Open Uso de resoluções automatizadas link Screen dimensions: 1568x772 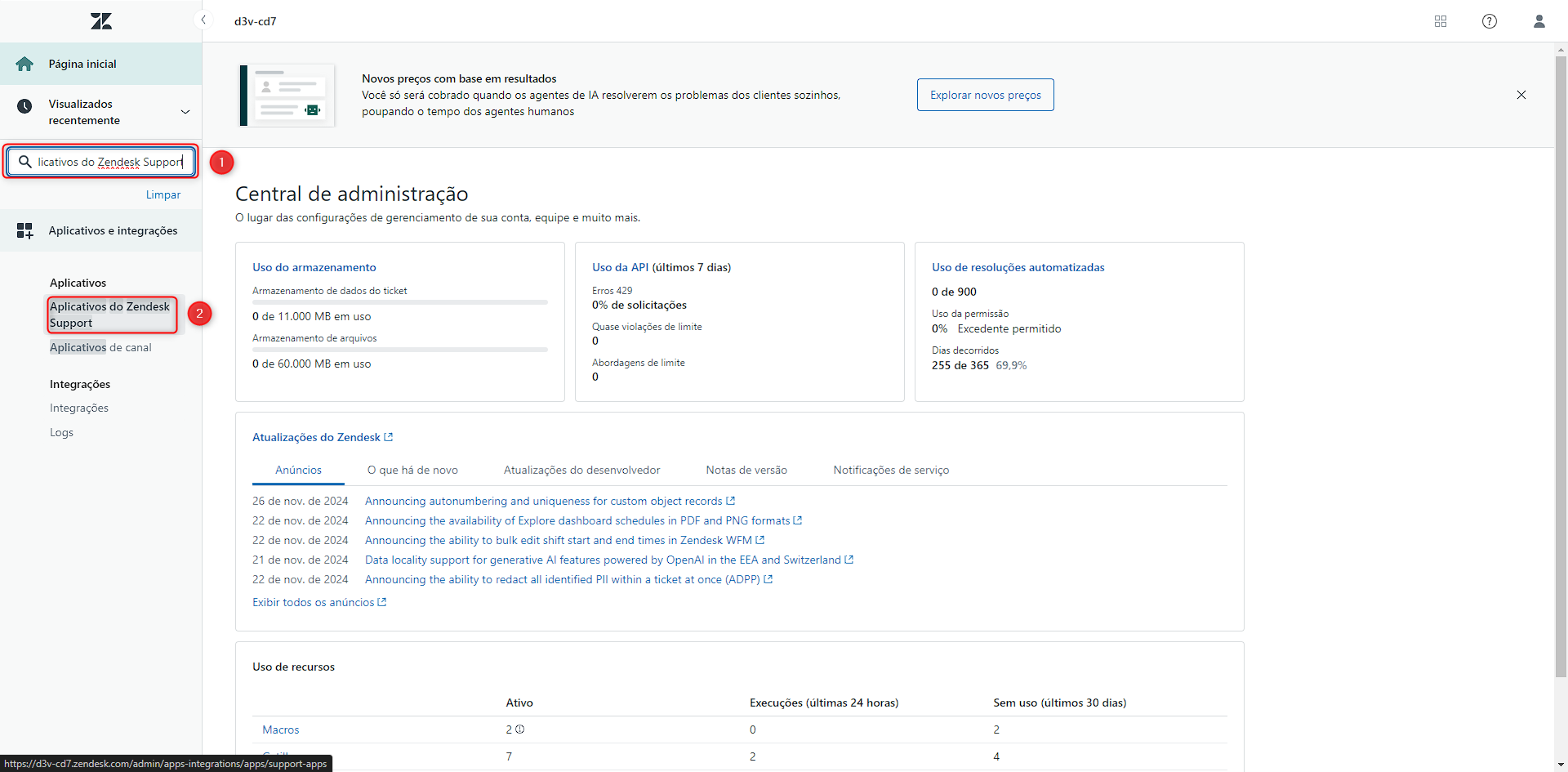point(1018,267)
